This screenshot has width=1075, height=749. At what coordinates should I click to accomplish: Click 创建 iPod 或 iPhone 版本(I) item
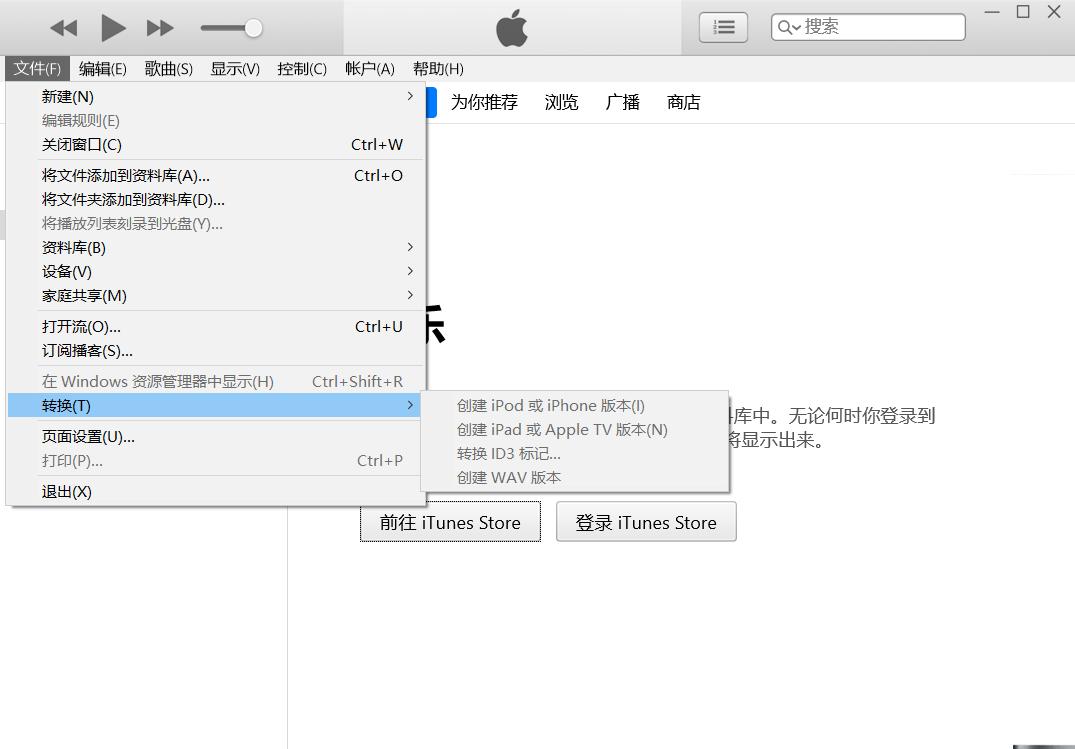point(575,405)
